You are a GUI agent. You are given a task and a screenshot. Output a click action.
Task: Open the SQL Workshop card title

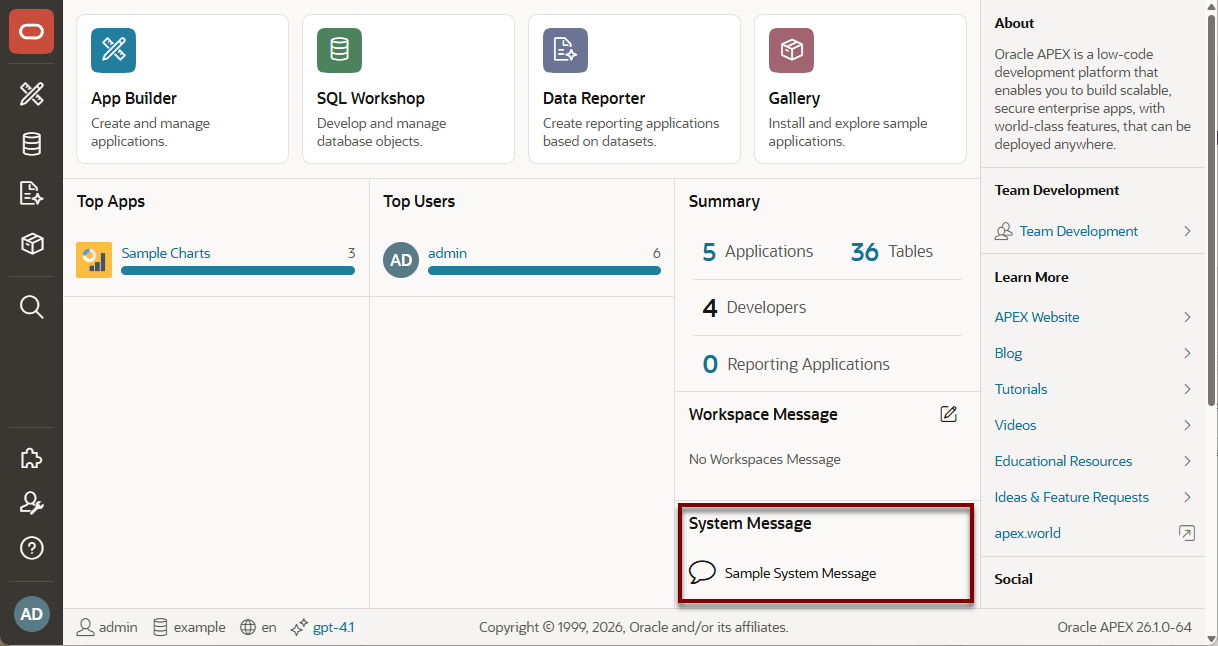point(371,98)
